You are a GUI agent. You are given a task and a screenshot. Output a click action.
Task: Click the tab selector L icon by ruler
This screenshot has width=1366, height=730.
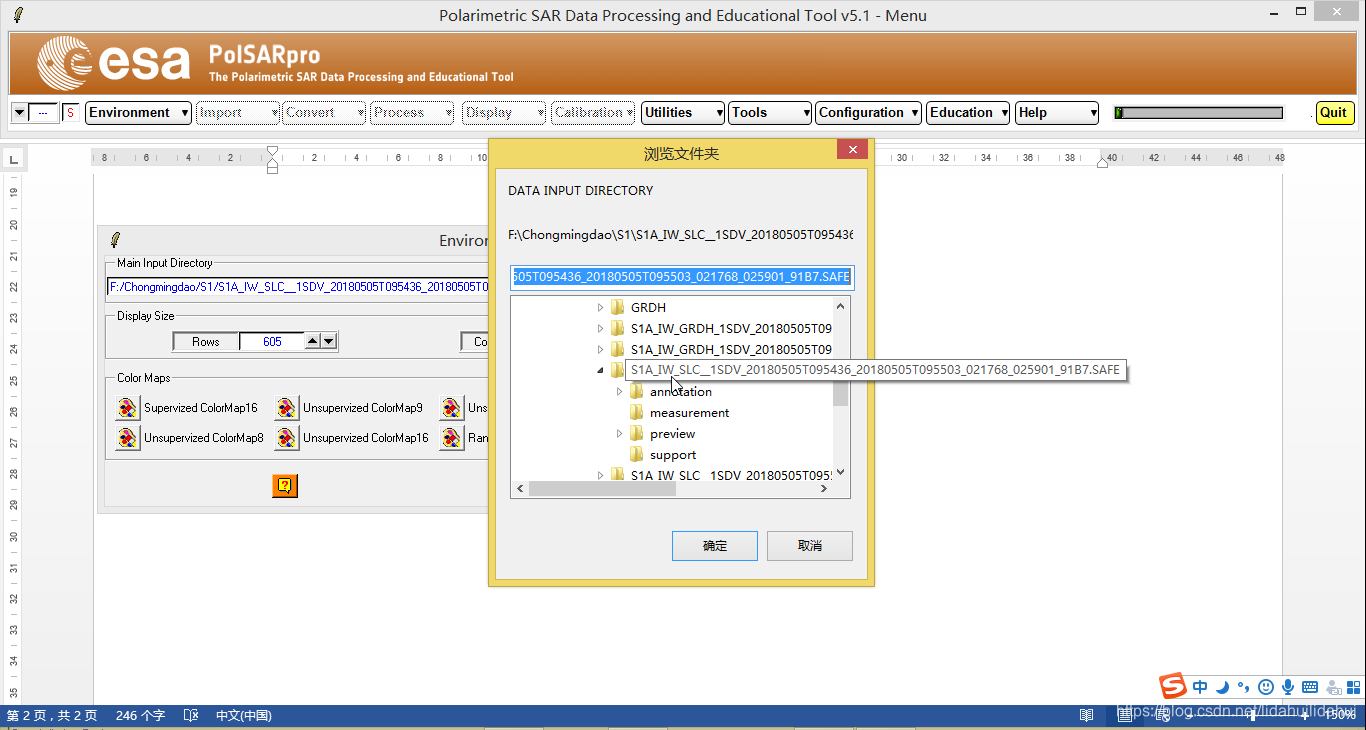pos(13,159)
